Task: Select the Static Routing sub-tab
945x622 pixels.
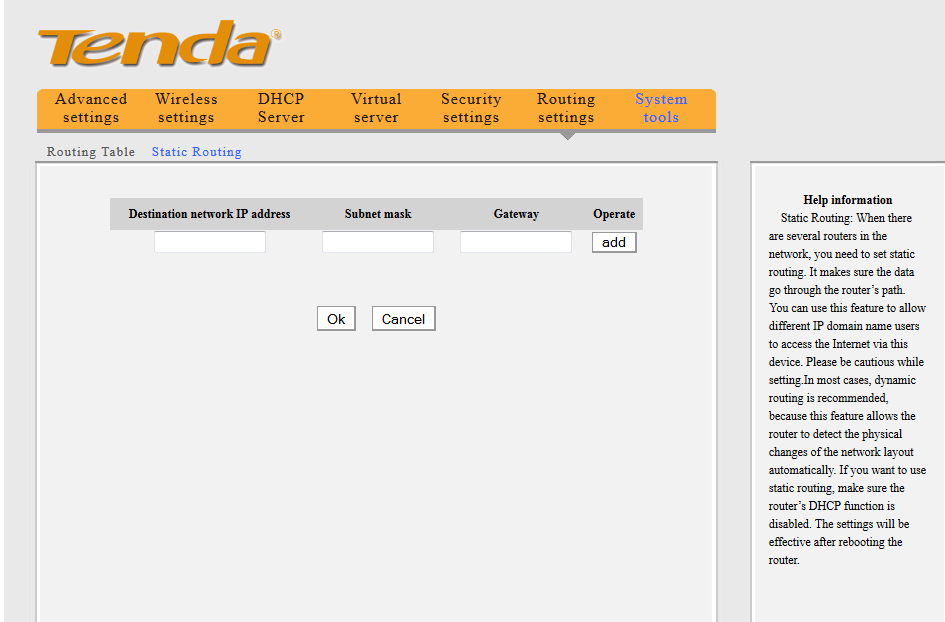Action: coord(196,152)
